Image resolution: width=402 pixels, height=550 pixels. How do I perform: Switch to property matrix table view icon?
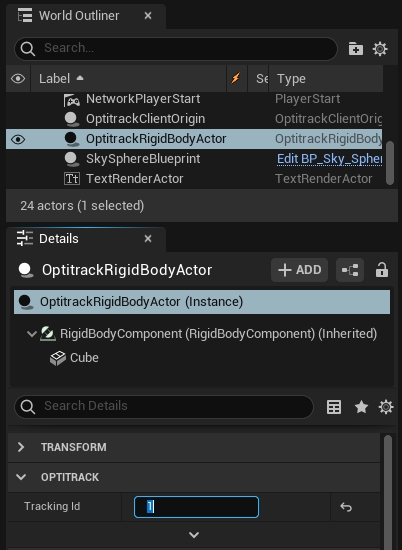click(x=334, y=407)
